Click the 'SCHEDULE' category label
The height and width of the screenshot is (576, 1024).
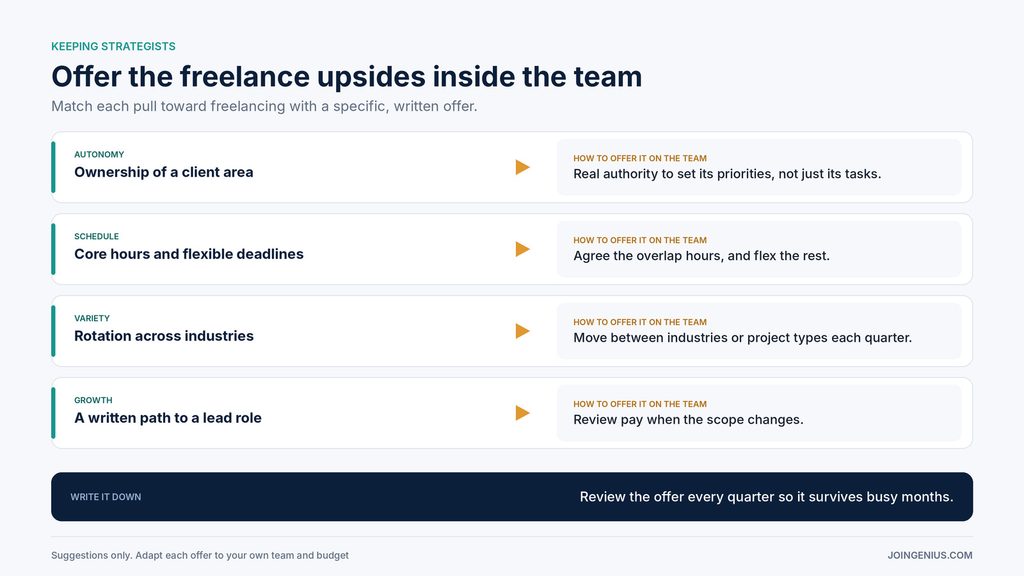[x=97, y=236]
